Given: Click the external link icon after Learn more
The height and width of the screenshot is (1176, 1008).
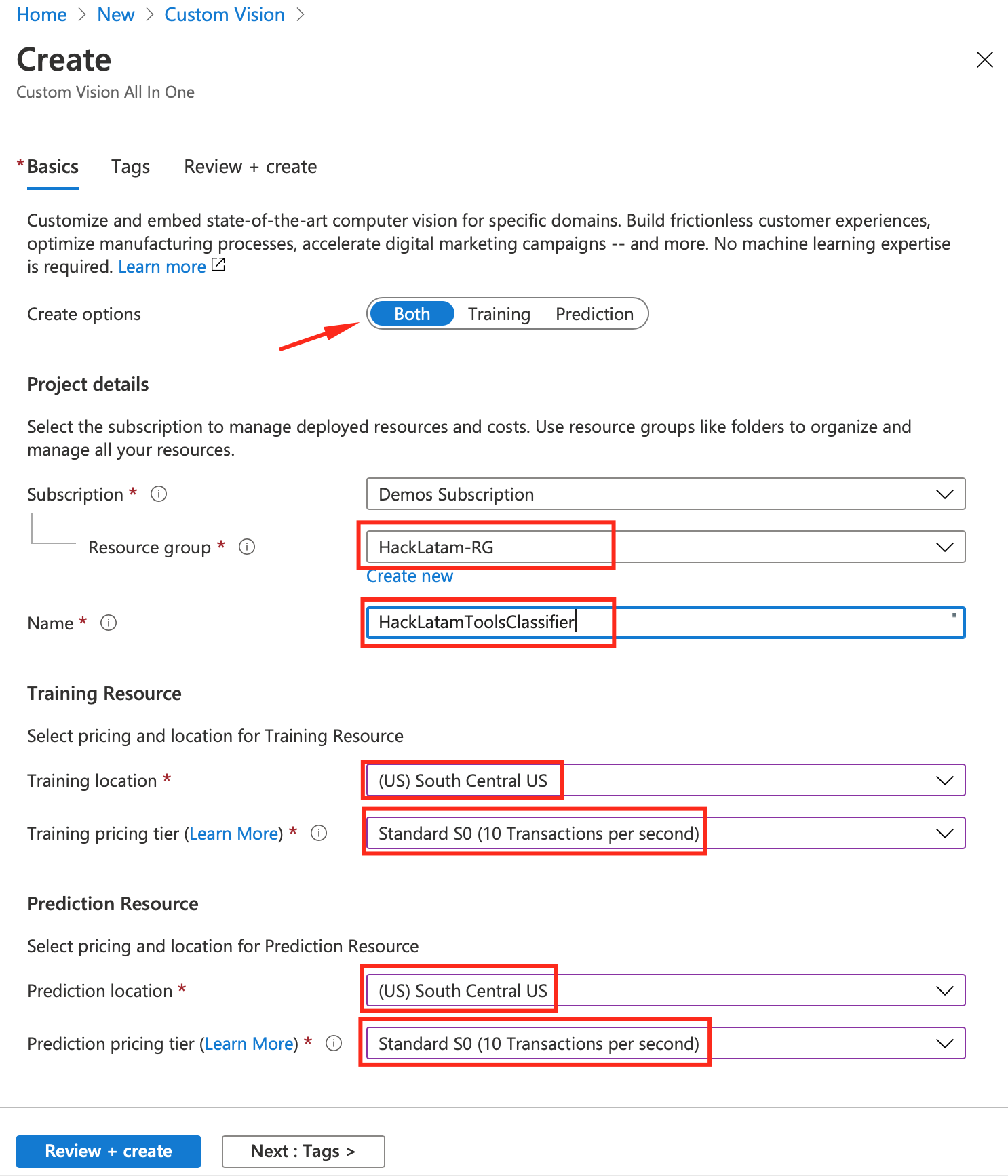Looking at the screenshot, I should 218,265.
